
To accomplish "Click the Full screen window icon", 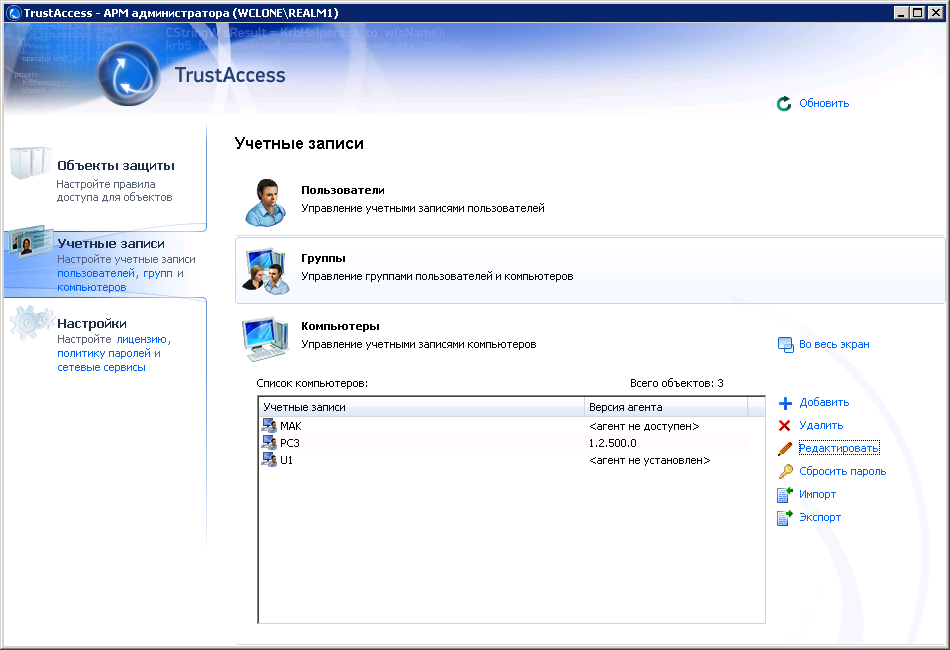I will (785, 345).
